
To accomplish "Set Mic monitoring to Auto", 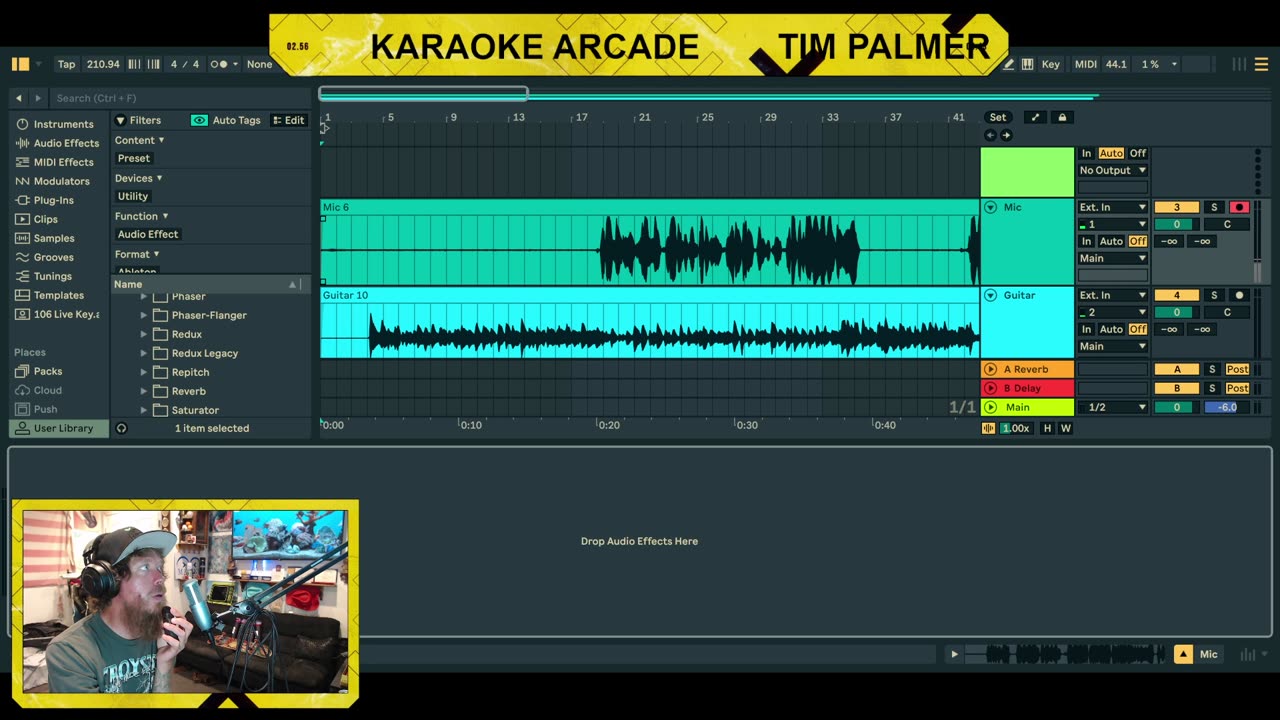I will click(x=1111, y=241).
